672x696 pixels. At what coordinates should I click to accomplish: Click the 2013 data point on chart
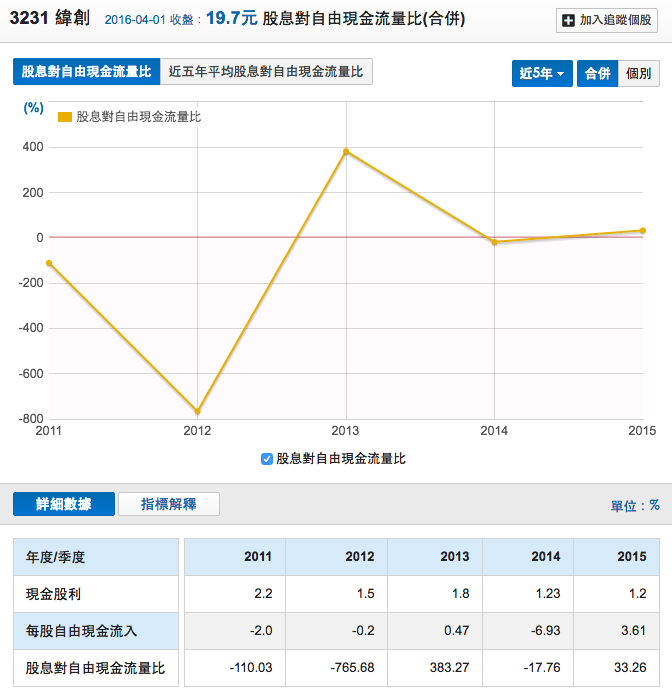coord(346,151)
